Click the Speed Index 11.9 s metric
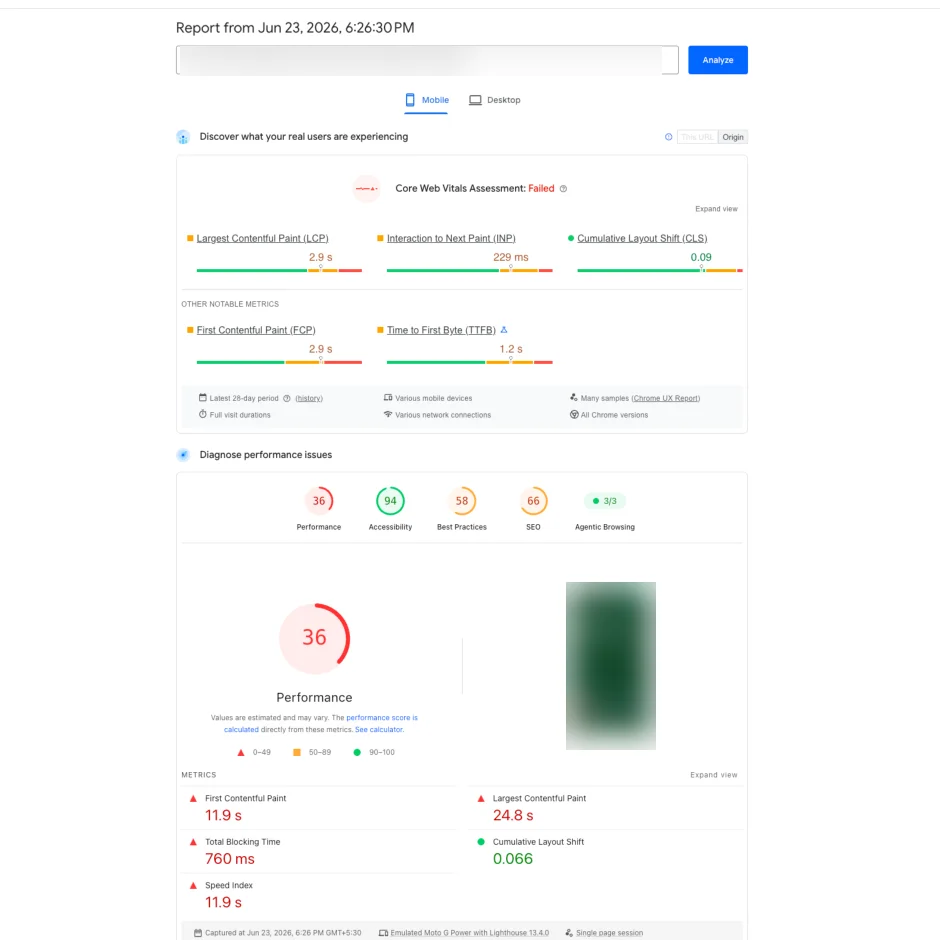Image resolution: width=940 pixels, height=940 pixels. pos(319,895)
